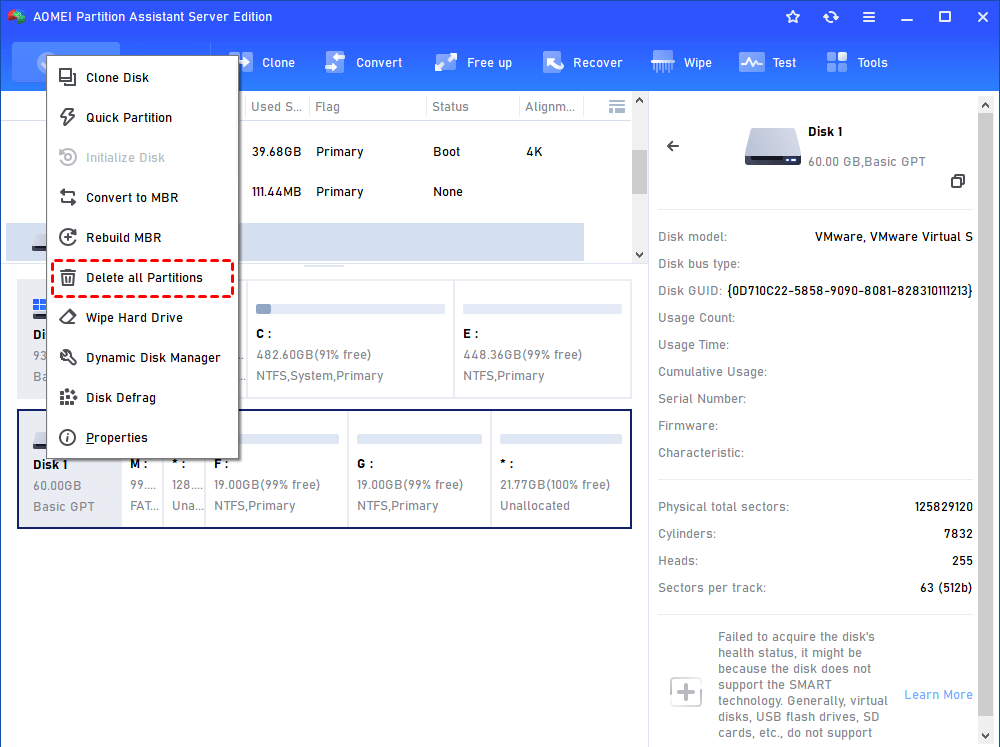Choose Quick Partition menu entry
The height and width of the screenshot is (747, 1000).
142,117
